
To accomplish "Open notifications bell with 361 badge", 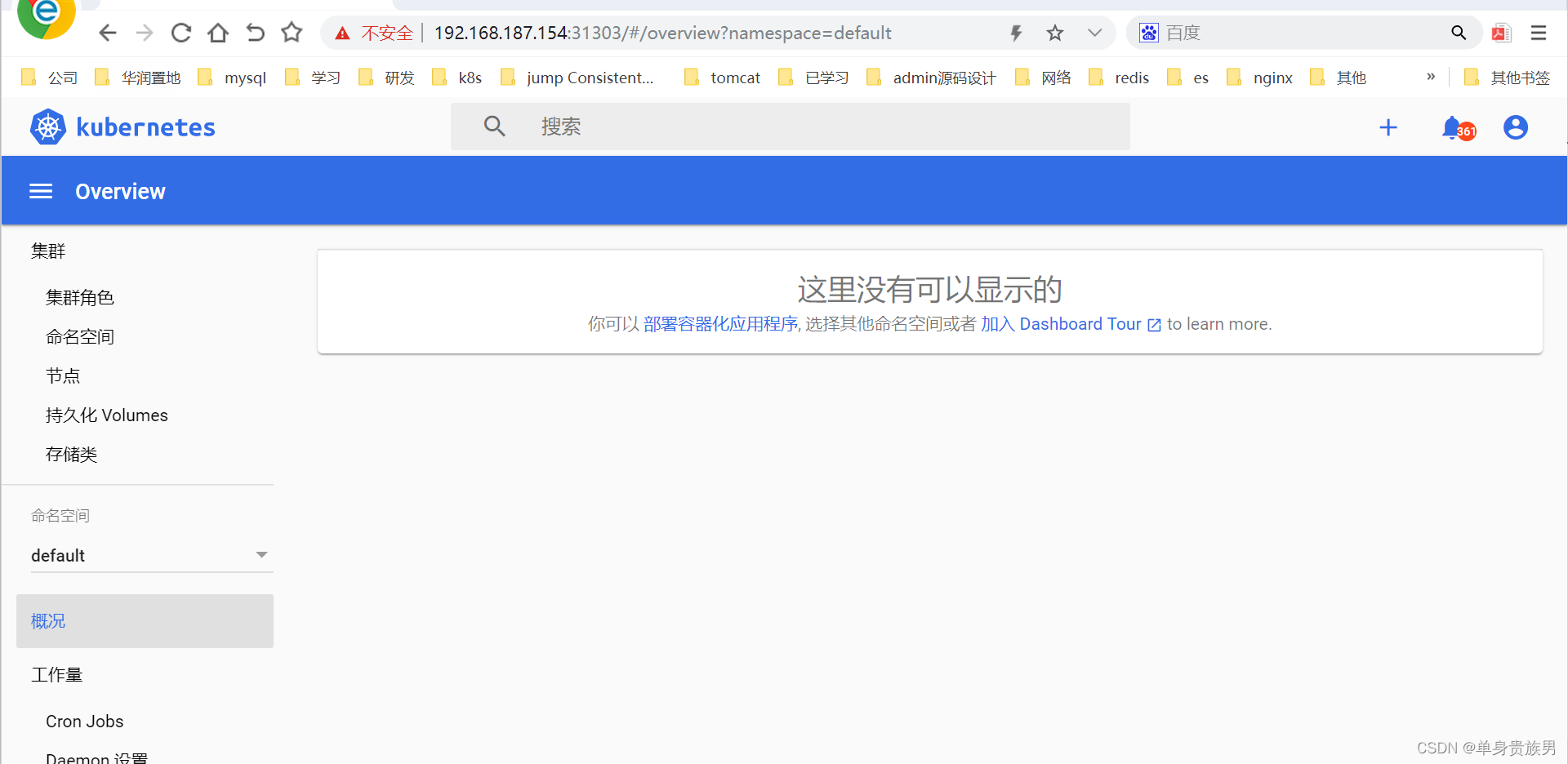I will (x=1458, y=128).
